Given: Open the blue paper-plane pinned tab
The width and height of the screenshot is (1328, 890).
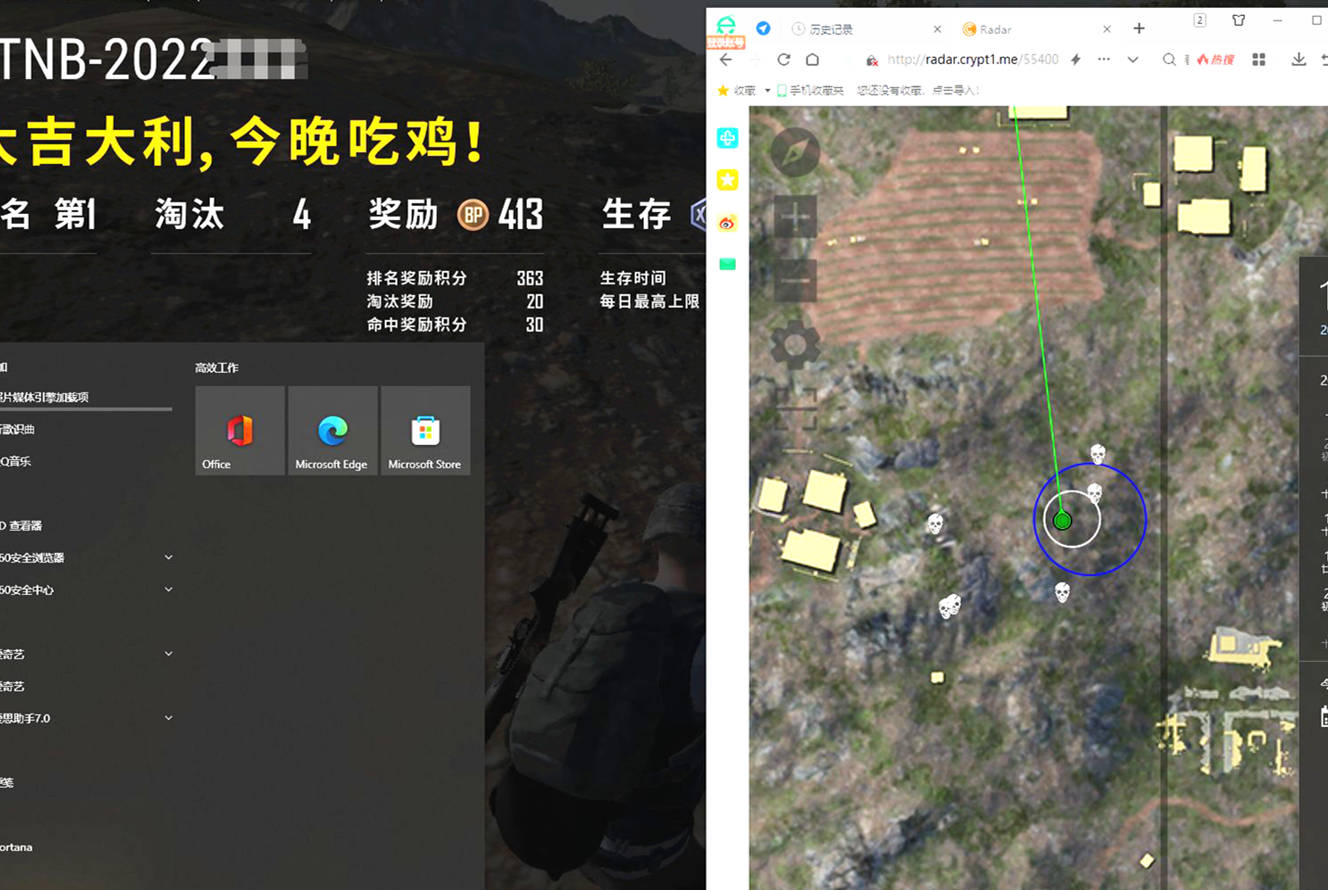Looking at the screenshot, I should [763, 29].
